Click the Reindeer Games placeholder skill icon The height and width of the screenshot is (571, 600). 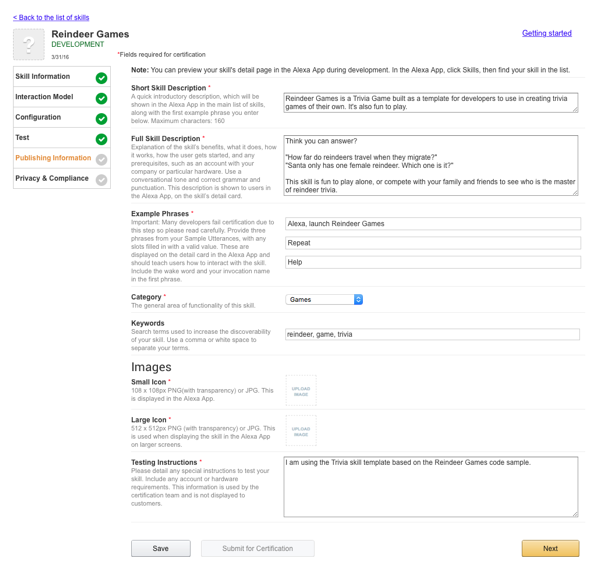tap(29, 44)
